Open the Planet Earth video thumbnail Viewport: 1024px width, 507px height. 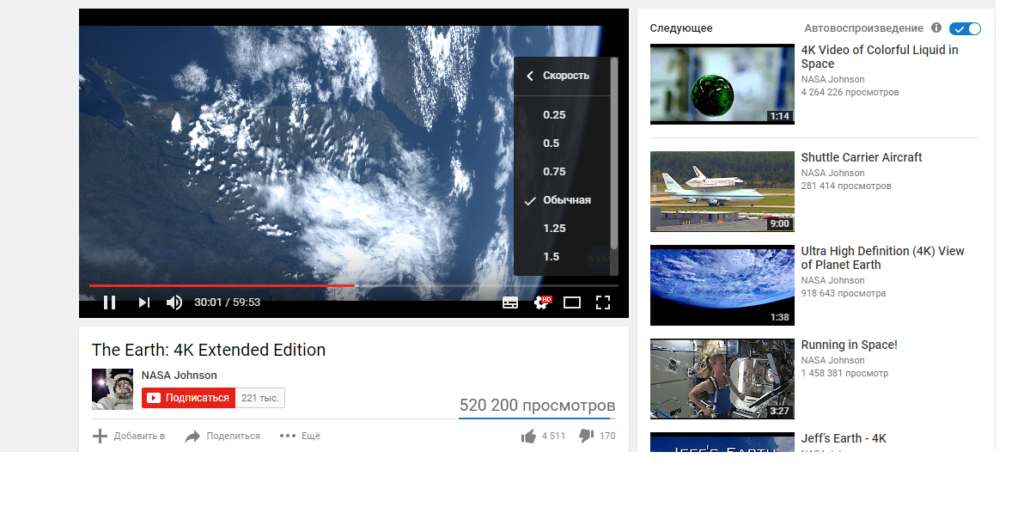[x=722, y=286]
